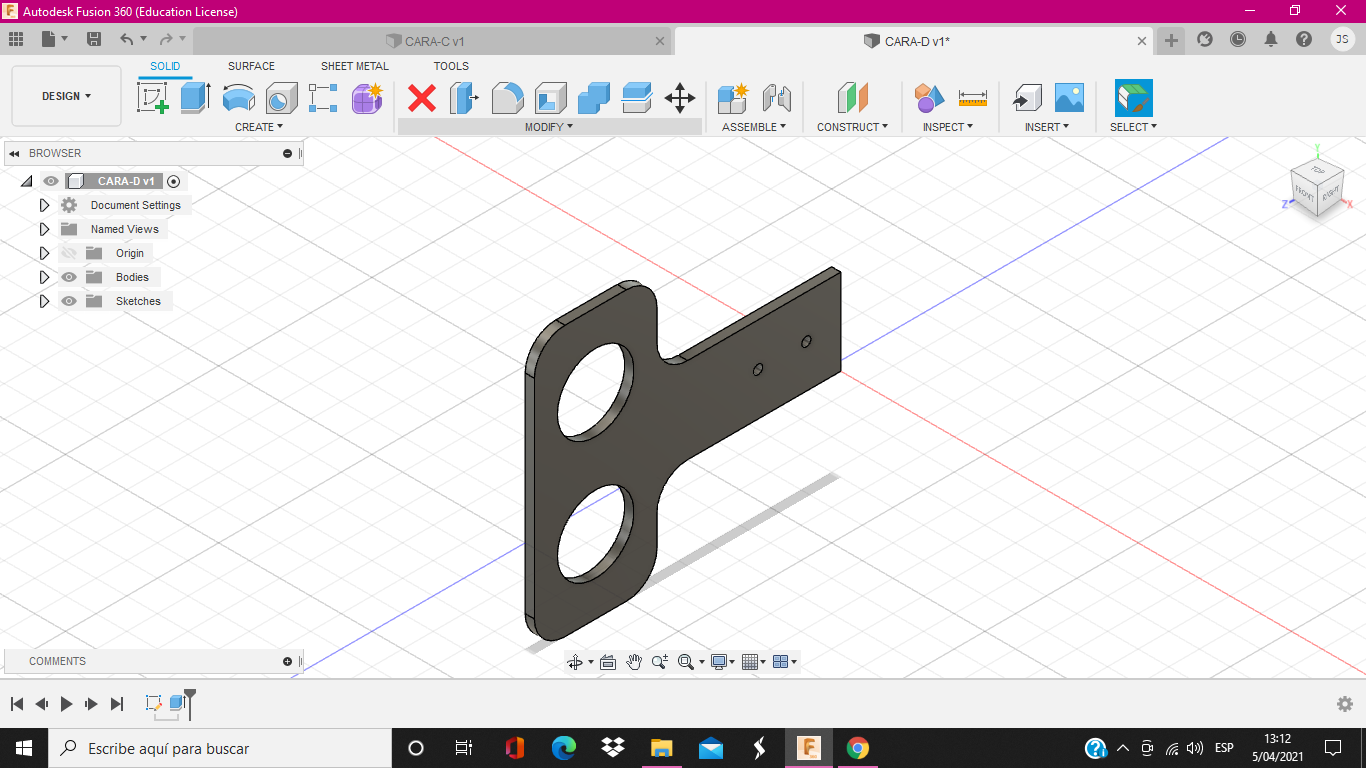Expand the Bodies node
This screenshot has width=1366, height=768.
pos(44,277)
